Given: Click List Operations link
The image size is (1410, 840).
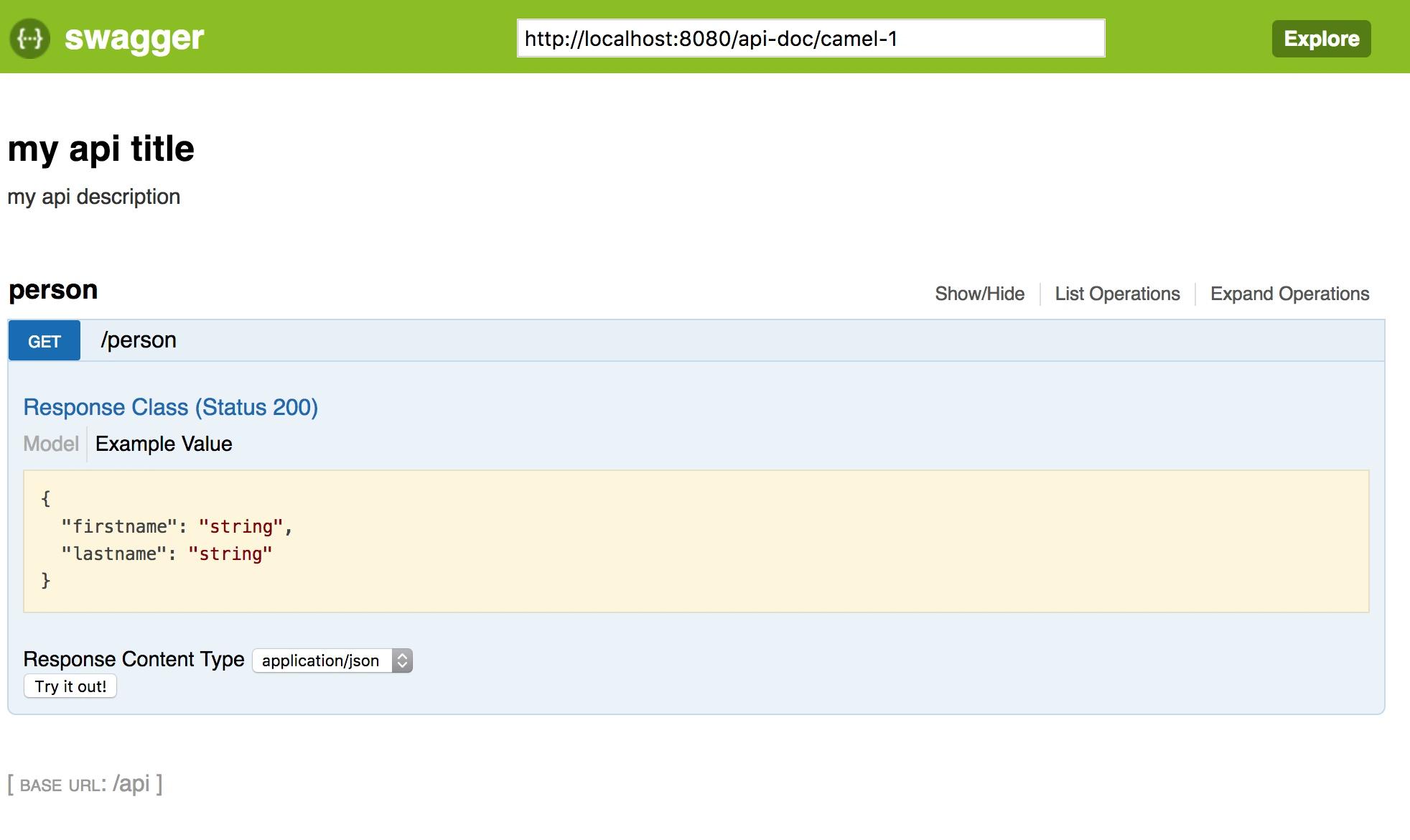Looking at the screenshot, I should [1117, 294].
